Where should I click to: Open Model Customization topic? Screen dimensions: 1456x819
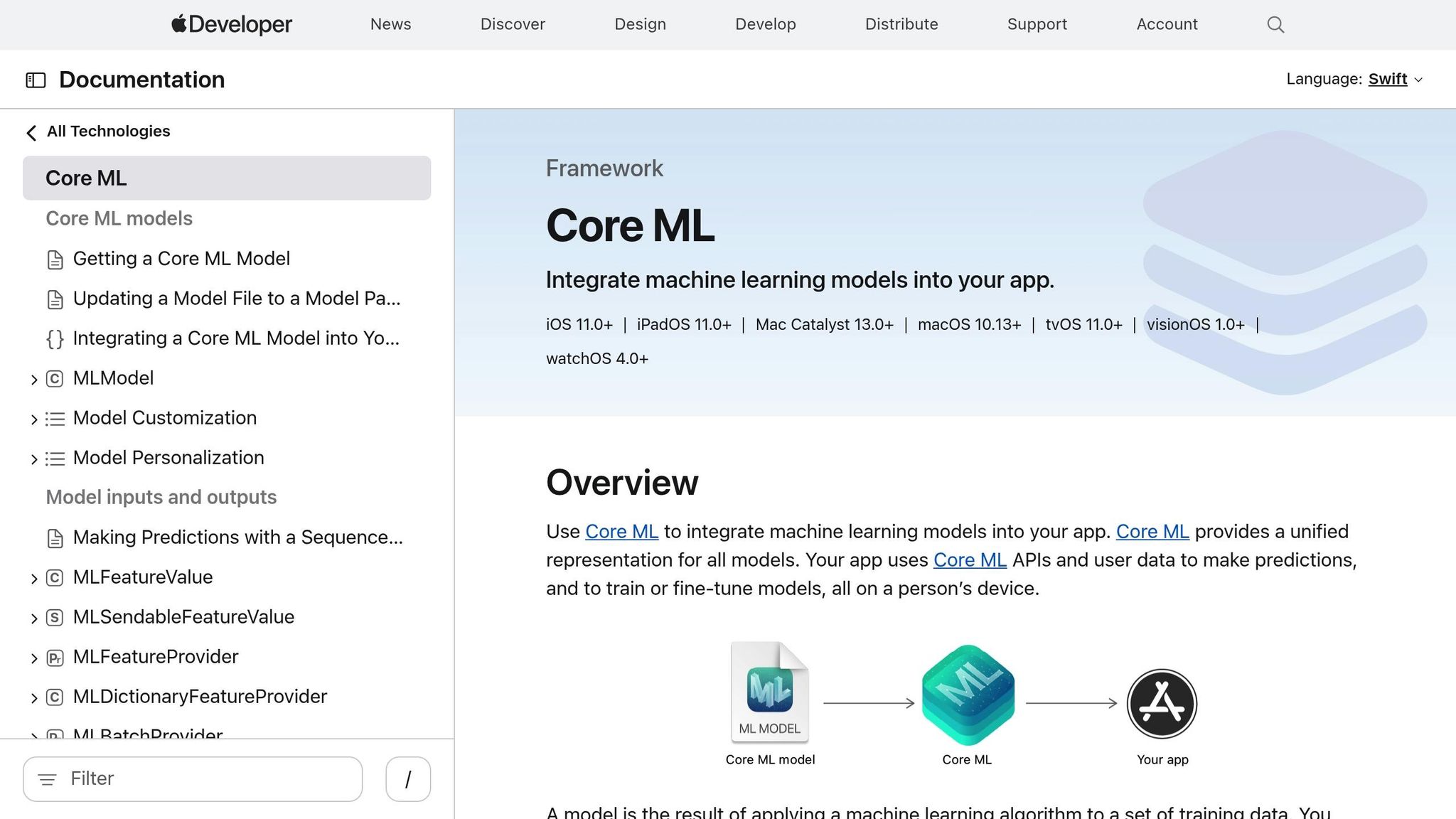[165, 418]
